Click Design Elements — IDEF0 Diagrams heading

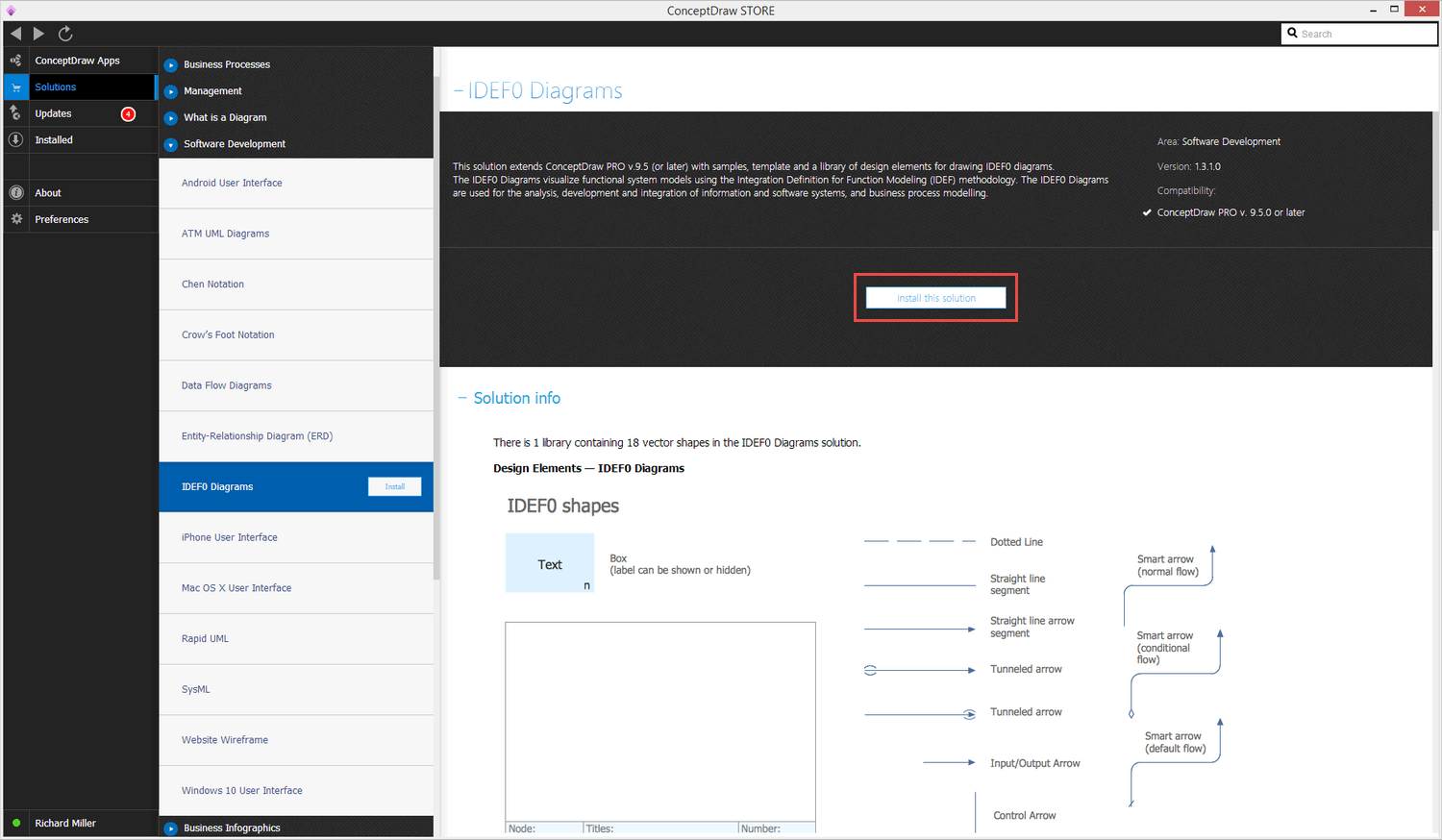tap(589, 468)
